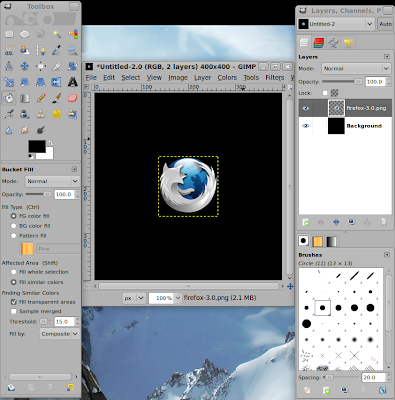Open the Fill by Composite dropdown

tap(59, 334)
